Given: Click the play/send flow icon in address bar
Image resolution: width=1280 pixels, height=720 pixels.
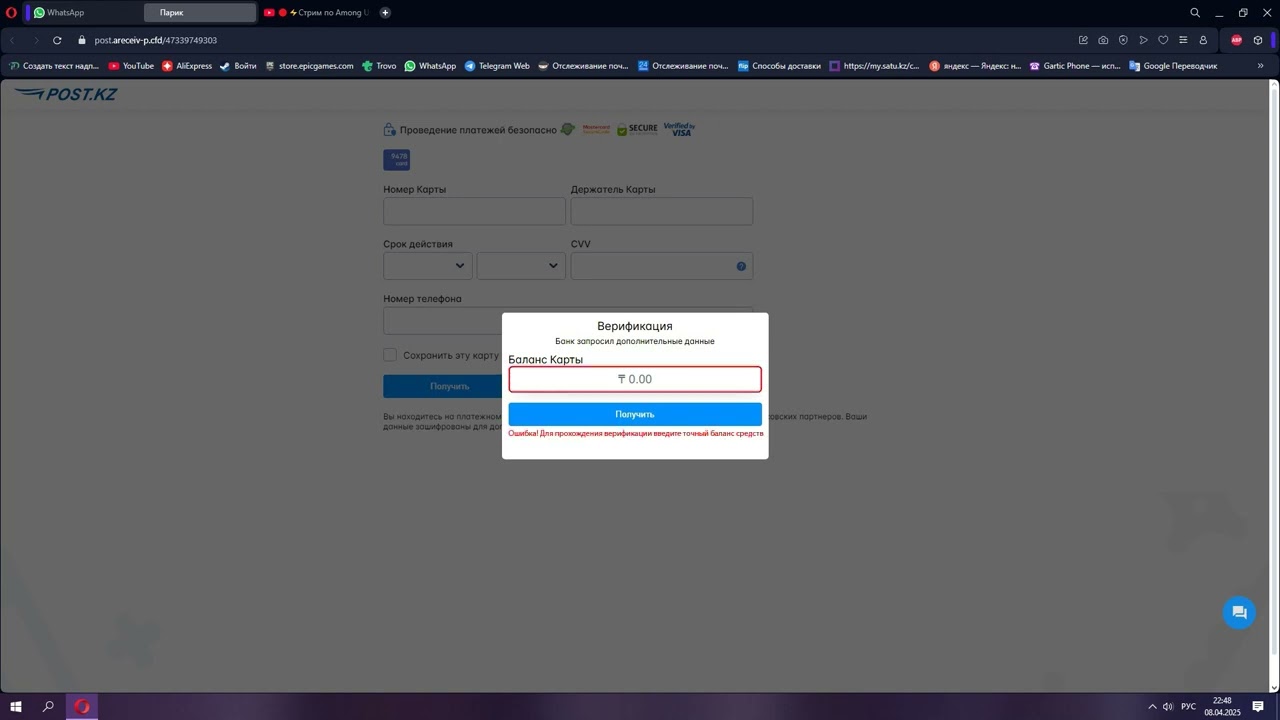Looking at the screenshot, I should pos(1143,40).
